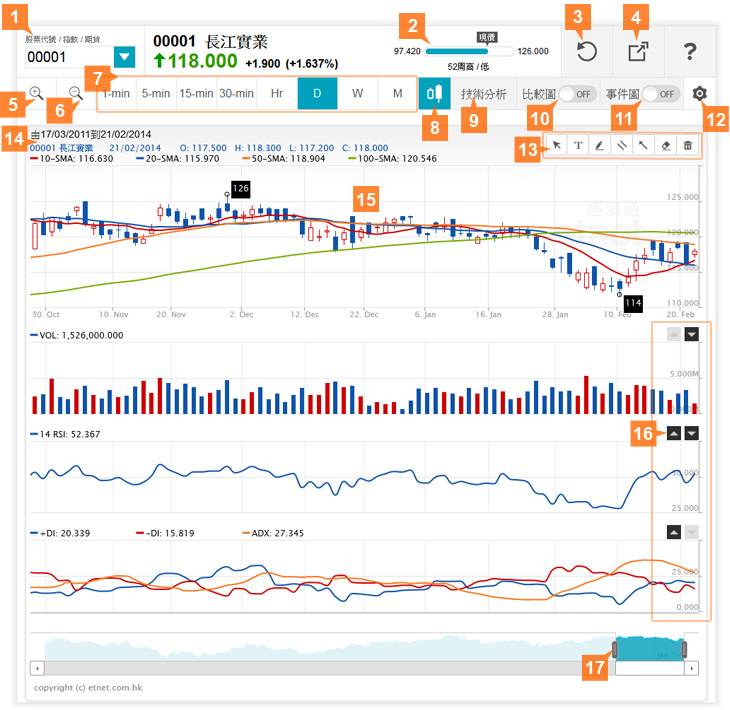Toggle the 比較圖 comparison switch
Image resolution: width=730 pixels, height=710 pixels.
575,93
